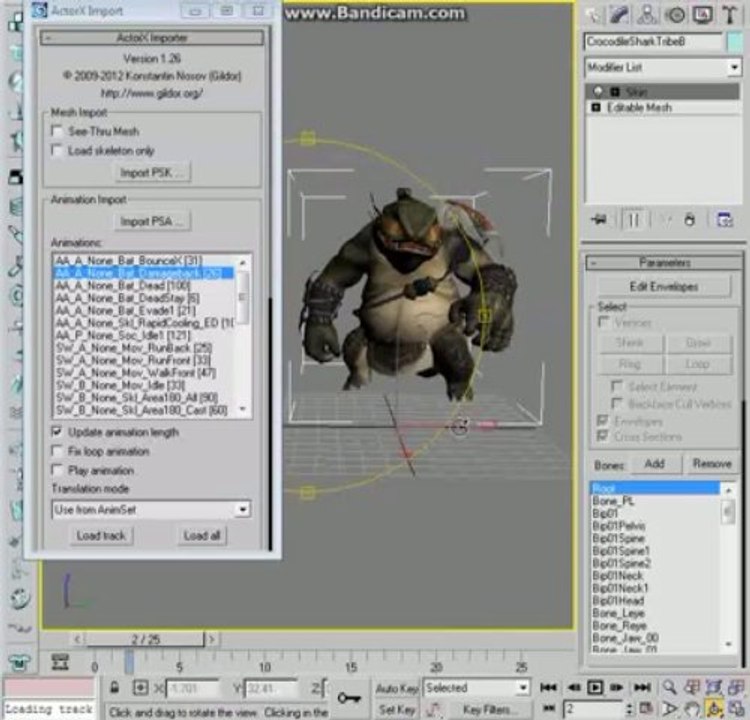Screen dimensions: 750x720
Task: Select the Pan View hand tool
Action: pyautogui.click(x=692, y=709)
